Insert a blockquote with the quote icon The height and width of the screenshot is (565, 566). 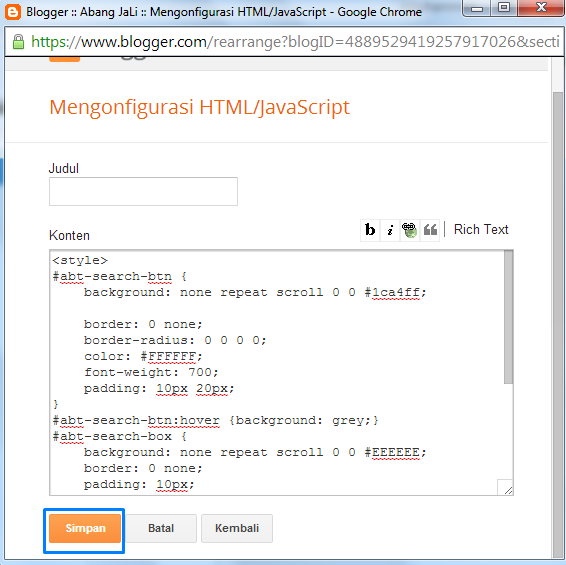(430, 230)
